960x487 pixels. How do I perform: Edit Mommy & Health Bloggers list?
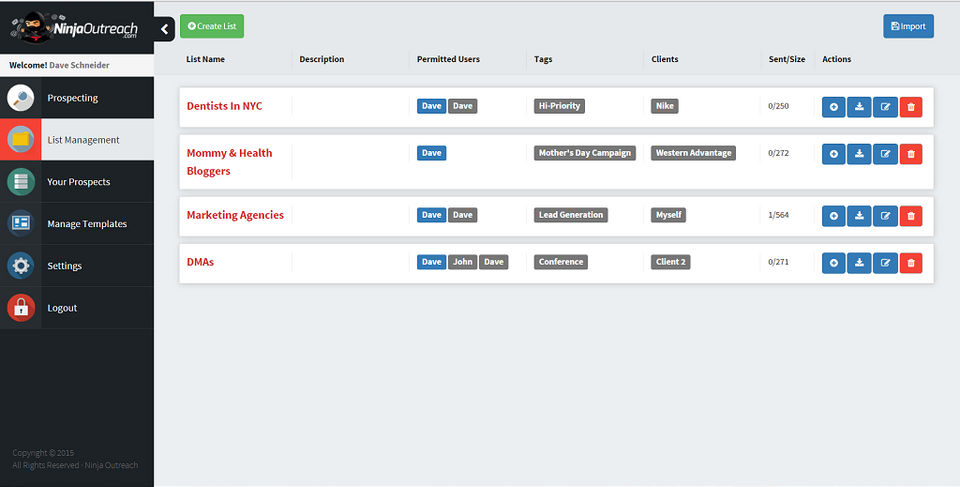pos(885,154)
